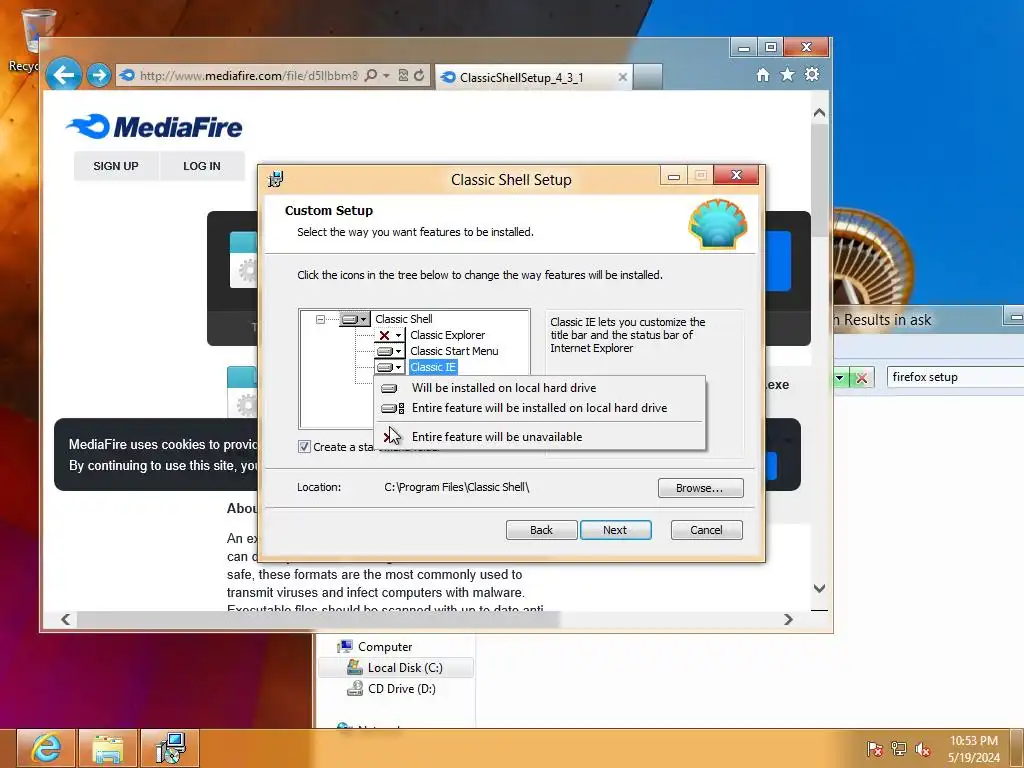Open the Classic Shell root feature dropdown
The height and width of the screenshot is (768, 1024).
(355, 319)
